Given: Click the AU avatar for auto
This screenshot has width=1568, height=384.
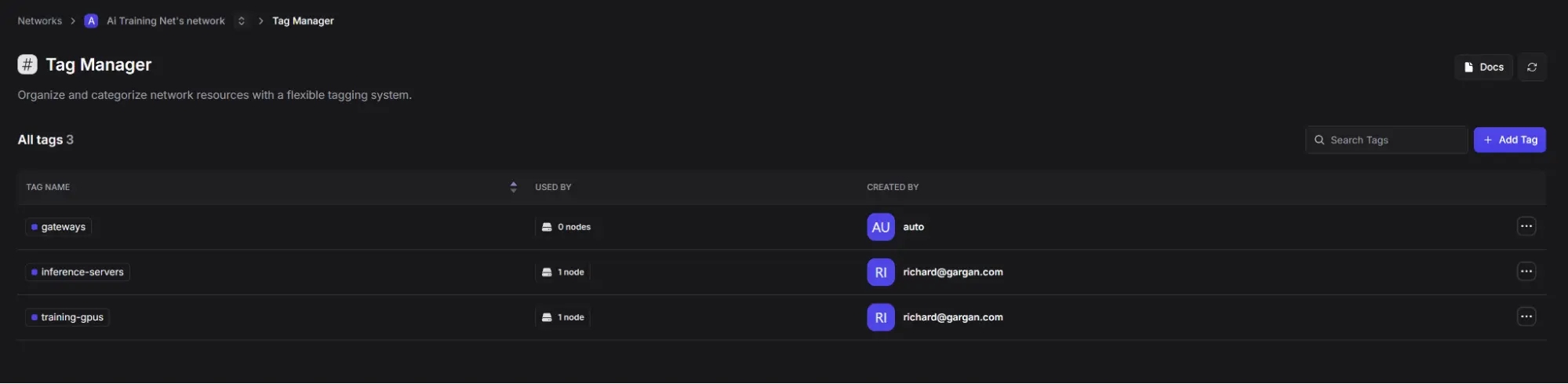Looking at the screenshot, I should 880,227.
